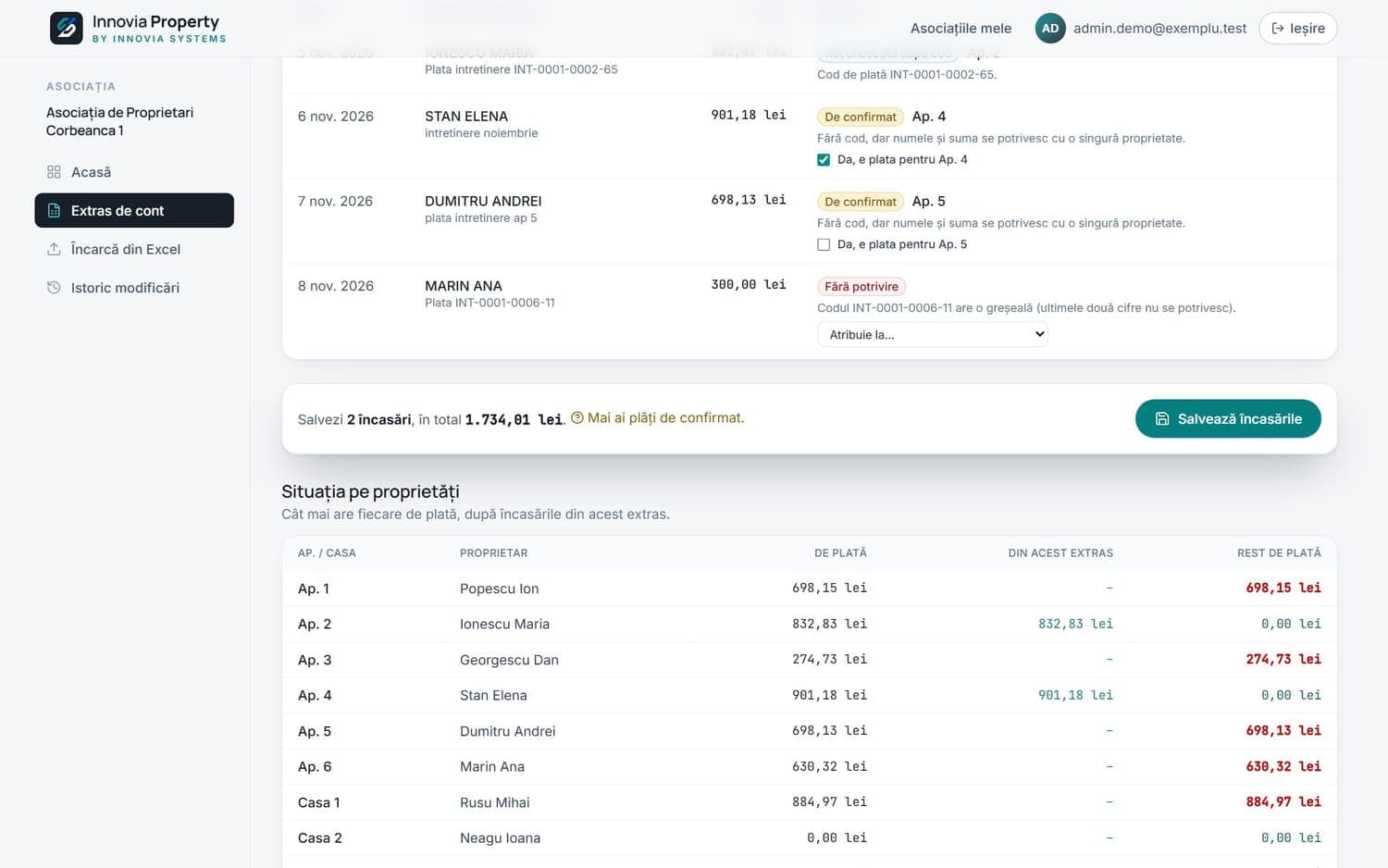The width and height of the screenshot is (1388, 868).
Task: Go to Acasă in the sidebar
Action: [x=134, y=172]
